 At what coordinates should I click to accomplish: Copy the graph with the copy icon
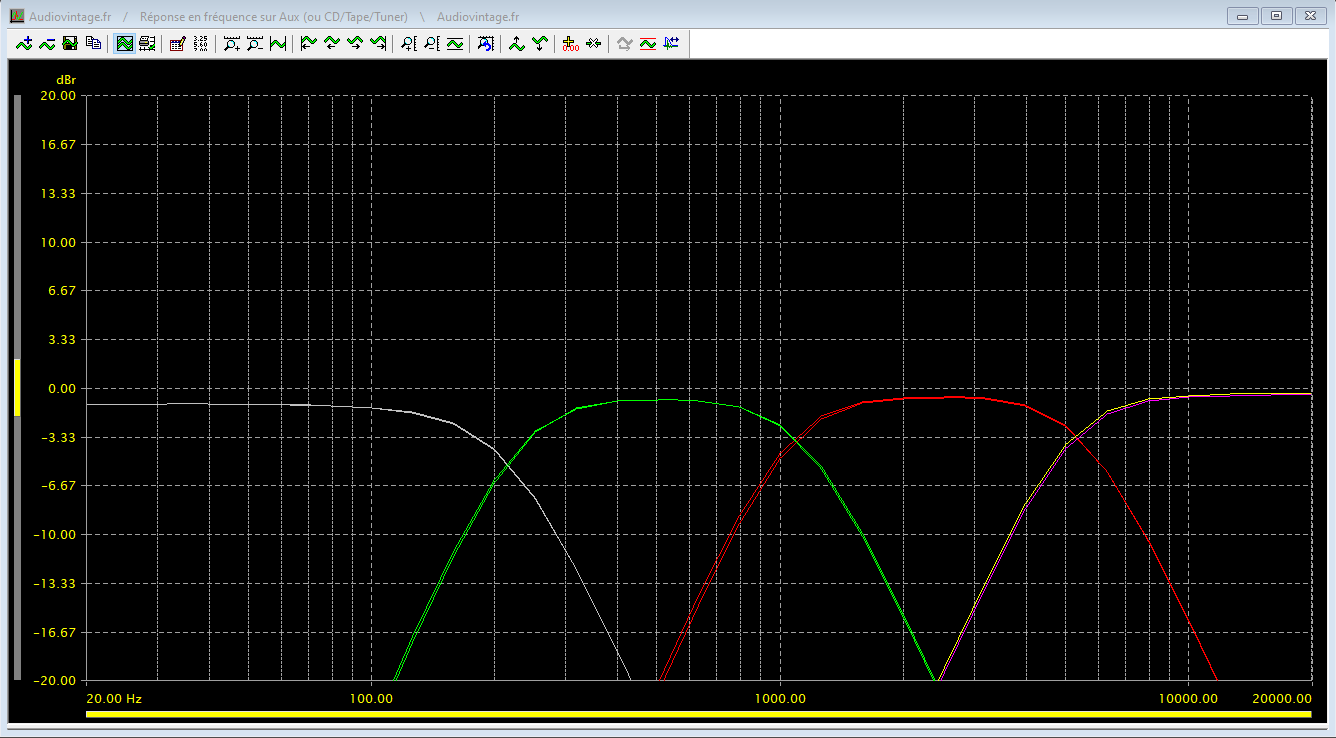coord(93,43)
